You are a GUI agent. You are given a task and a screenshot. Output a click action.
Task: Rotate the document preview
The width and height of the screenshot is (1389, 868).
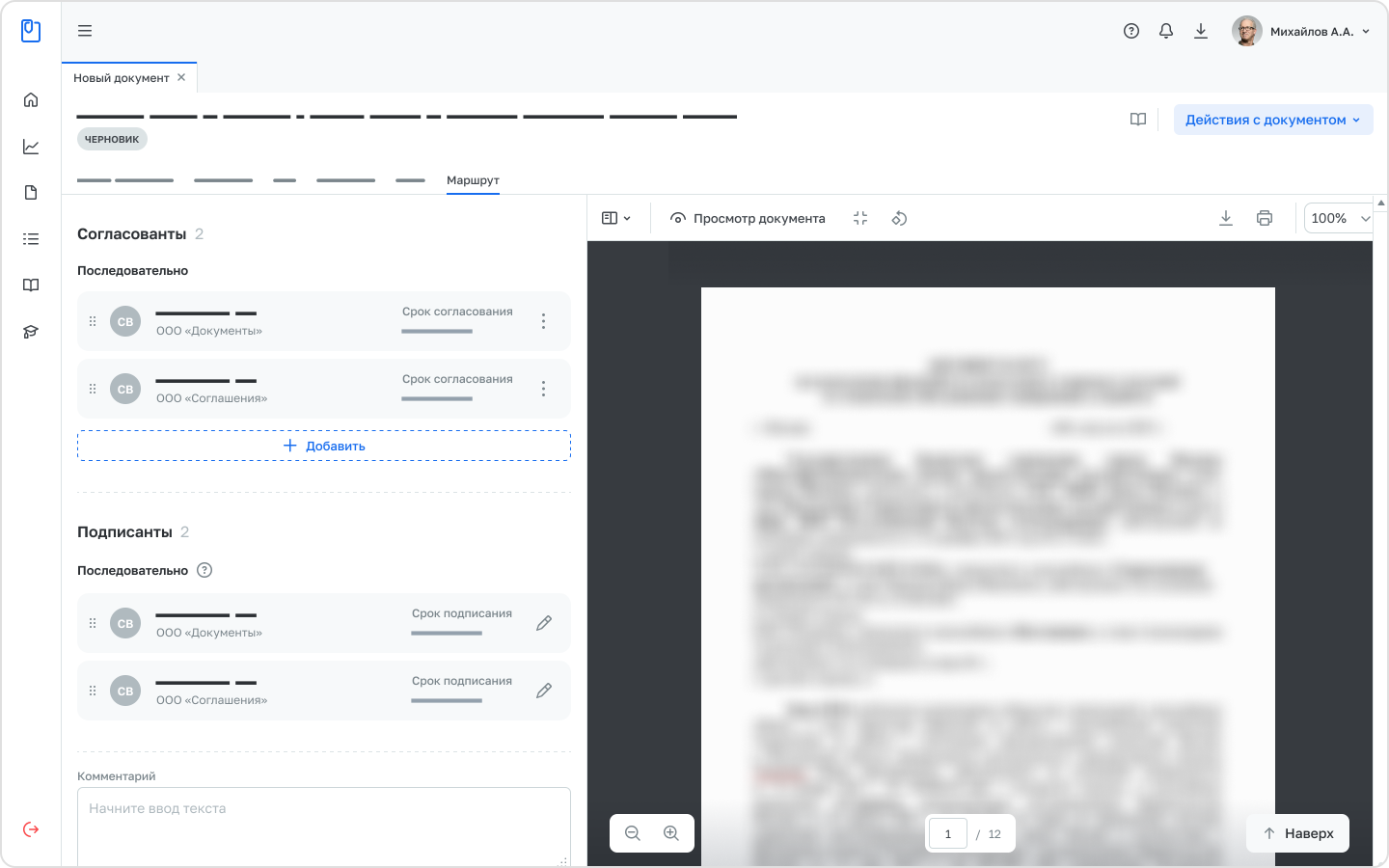click(x=899, y=219)
